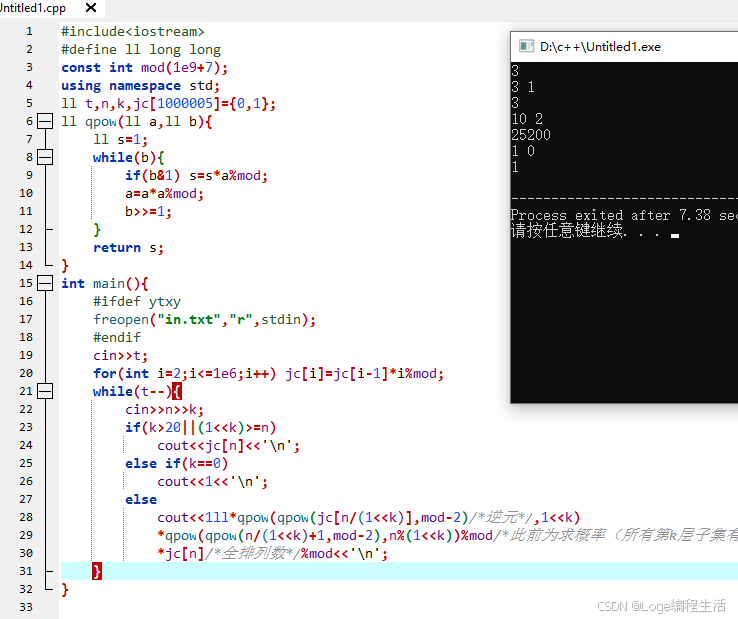The image size is (738, 619).
Task: Click 'cout<<1' output statement
Action: tap(212, 482)
